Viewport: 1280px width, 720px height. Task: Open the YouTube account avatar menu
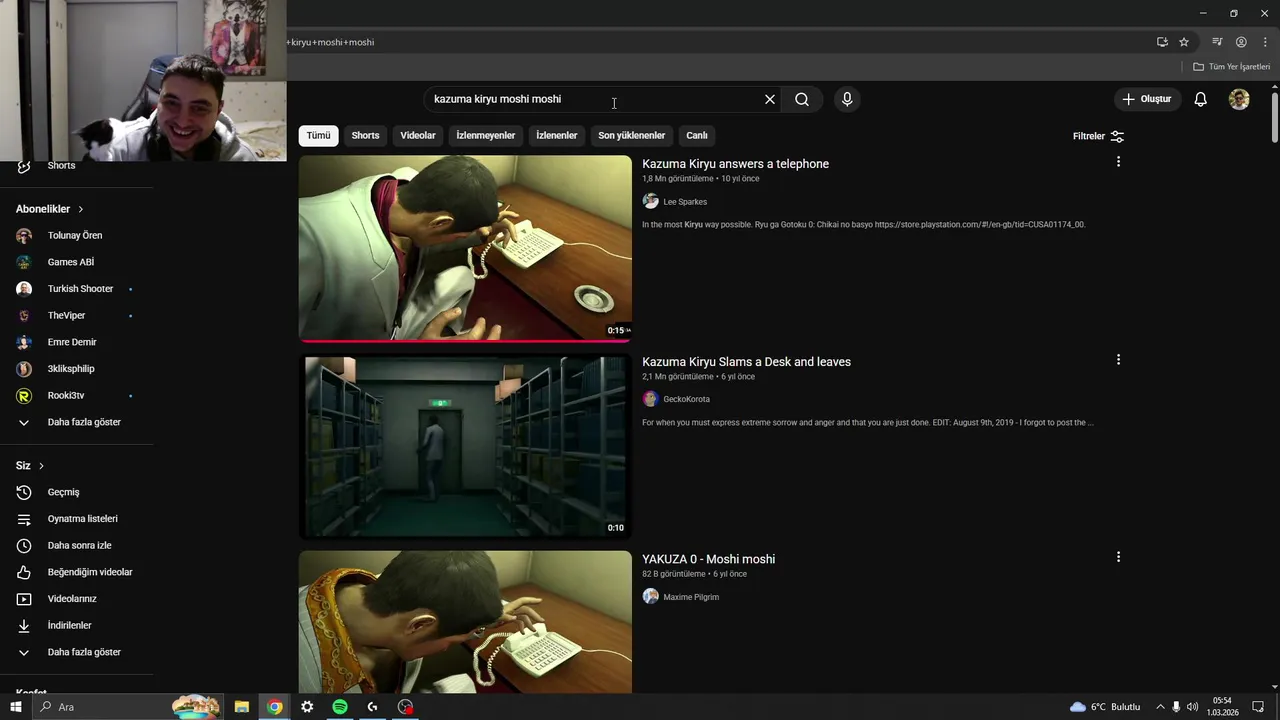[x=1239, y=99]
